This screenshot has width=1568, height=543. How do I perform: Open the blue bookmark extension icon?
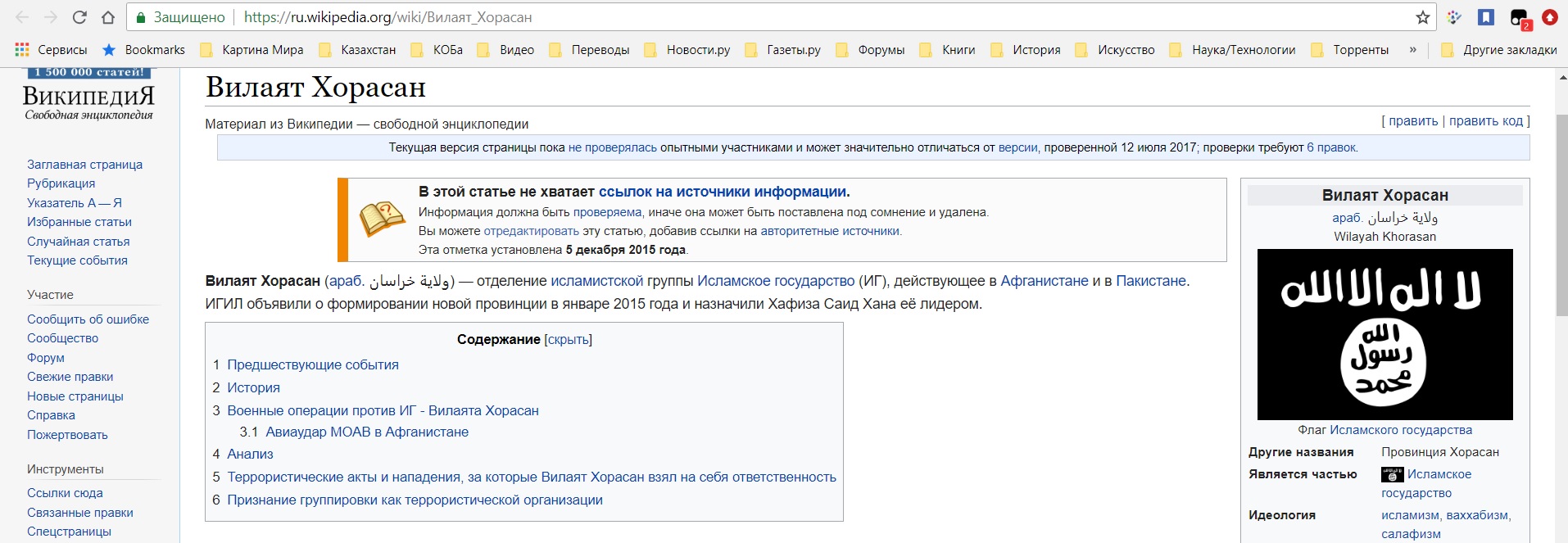tap(1486, 17)
